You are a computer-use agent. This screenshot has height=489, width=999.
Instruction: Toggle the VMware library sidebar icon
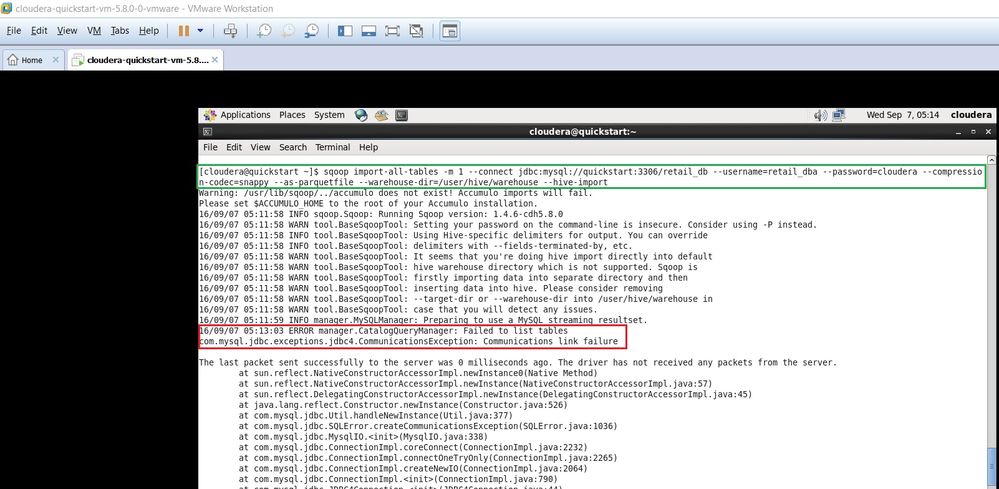point(345,31)
